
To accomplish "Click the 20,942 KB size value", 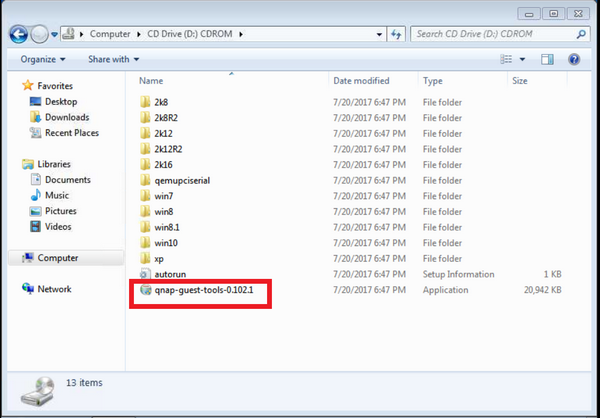I will click(x=543, y=290).
